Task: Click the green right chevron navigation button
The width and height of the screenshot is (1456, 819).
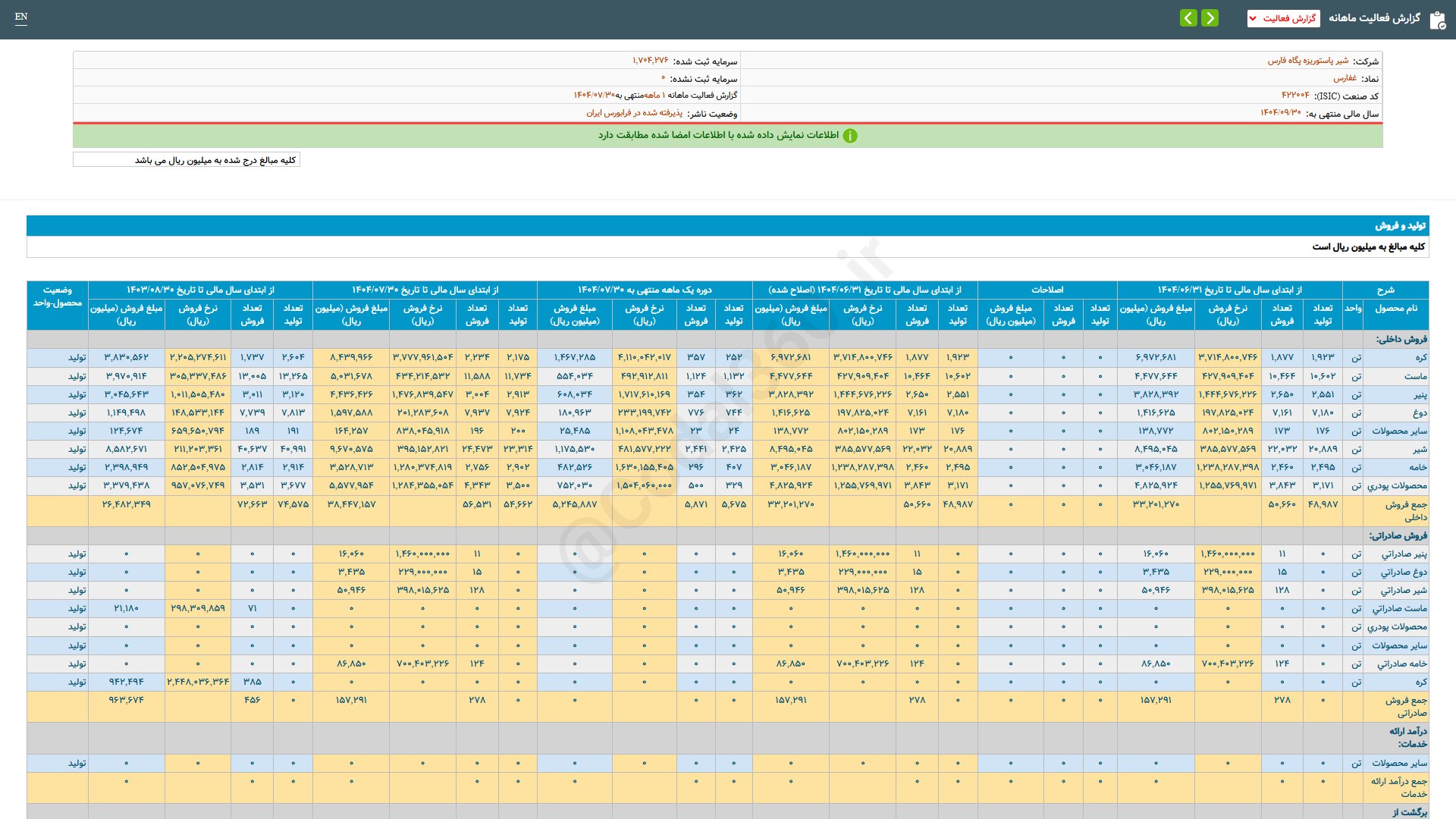Action: click(1210, 18)
